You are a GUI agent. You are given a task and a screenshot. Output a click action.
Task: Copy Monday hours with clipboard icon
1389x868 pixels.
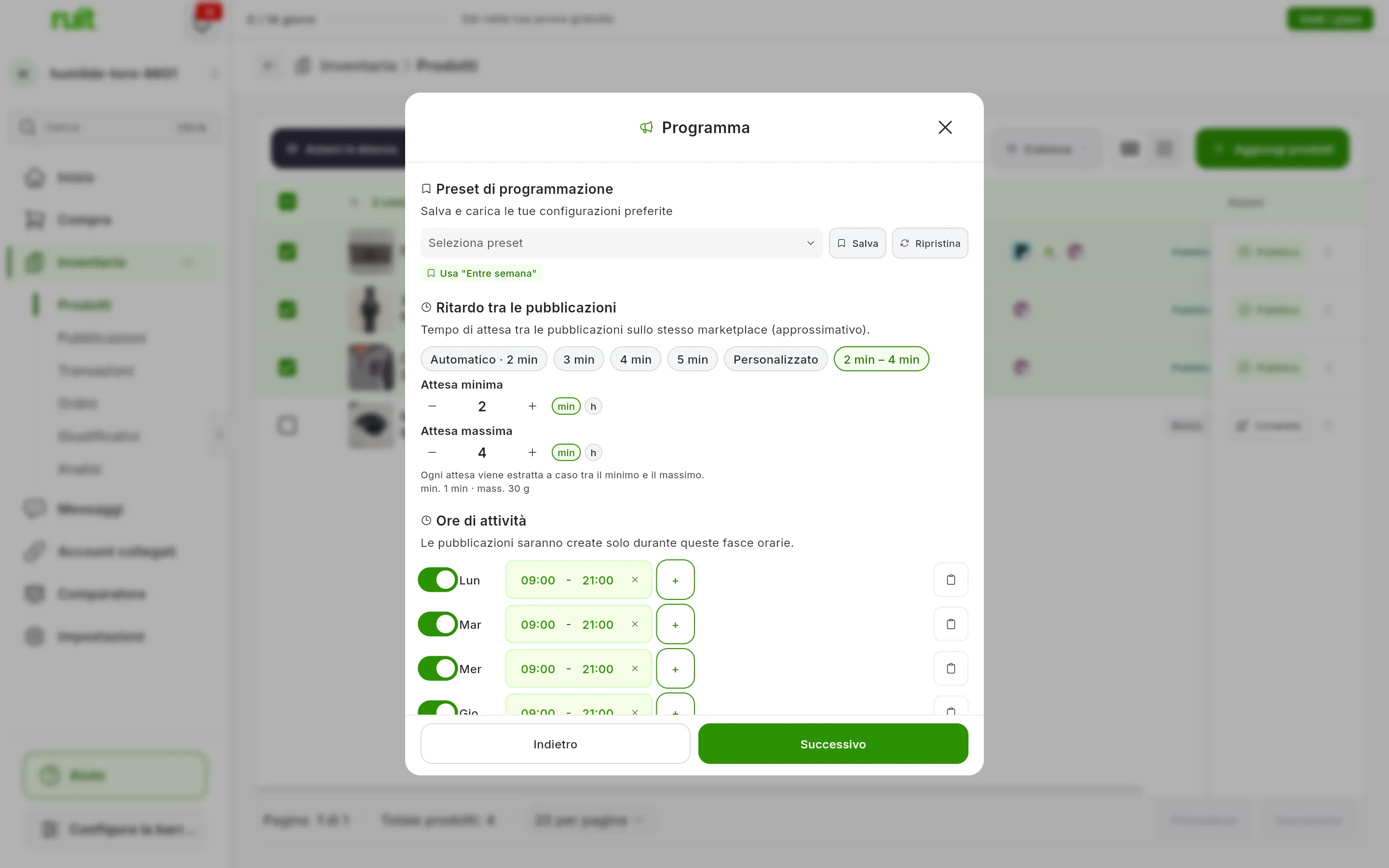click(x=951, y=580)
